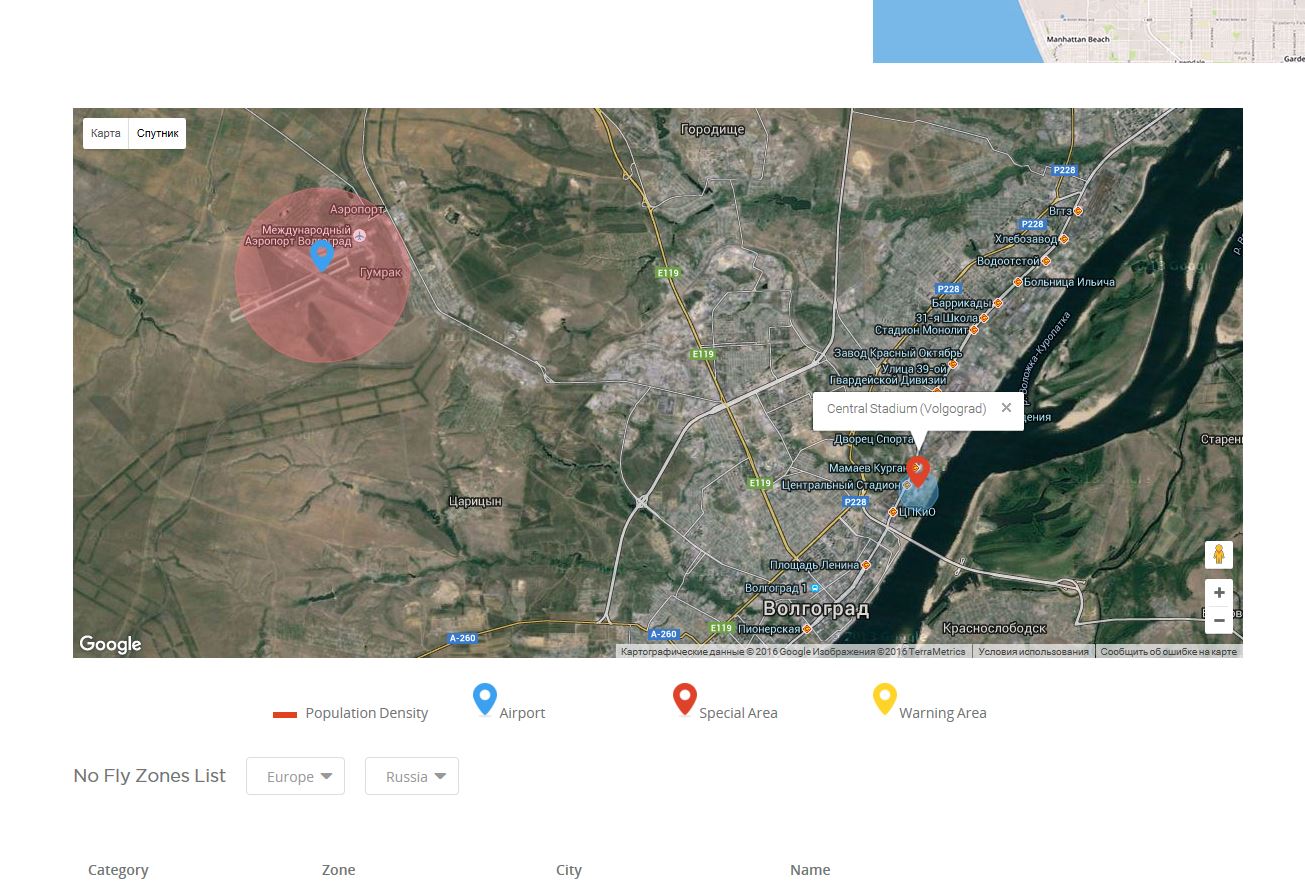1305x890 pixels.
Task: Click the yellow Warning Area legend pin
Action: pyautogui.click(x=885, y=699)
